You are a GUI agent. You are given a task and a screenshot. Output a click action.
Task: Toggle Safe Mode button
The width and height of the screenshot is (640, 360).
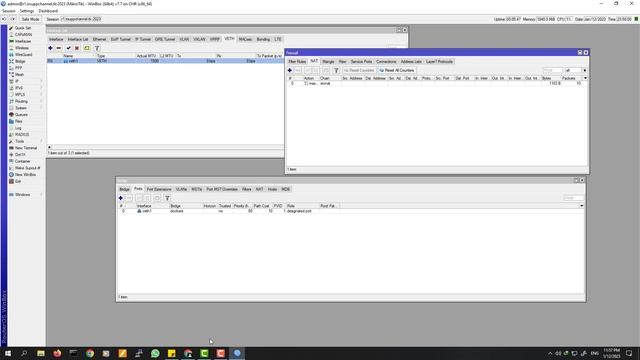tap(30, 19)
